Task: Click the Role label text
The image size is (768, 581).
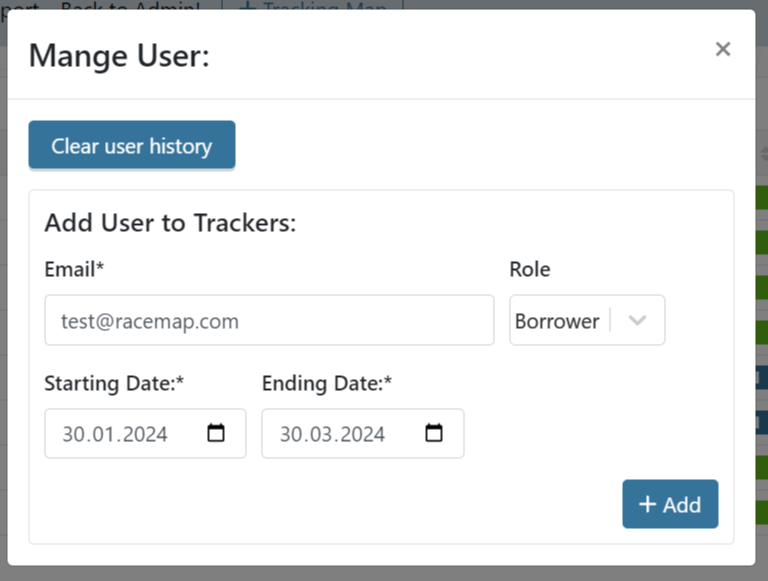Action: pyautogui.click(x=530, y=269)
